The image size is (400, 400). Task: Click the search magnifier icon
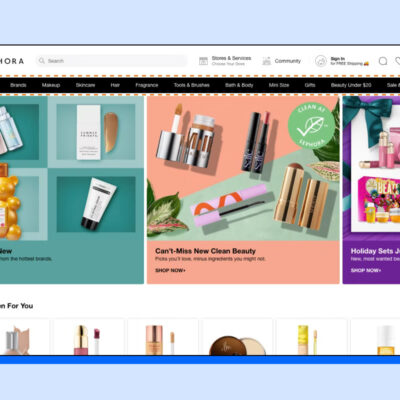click(42, 61)
